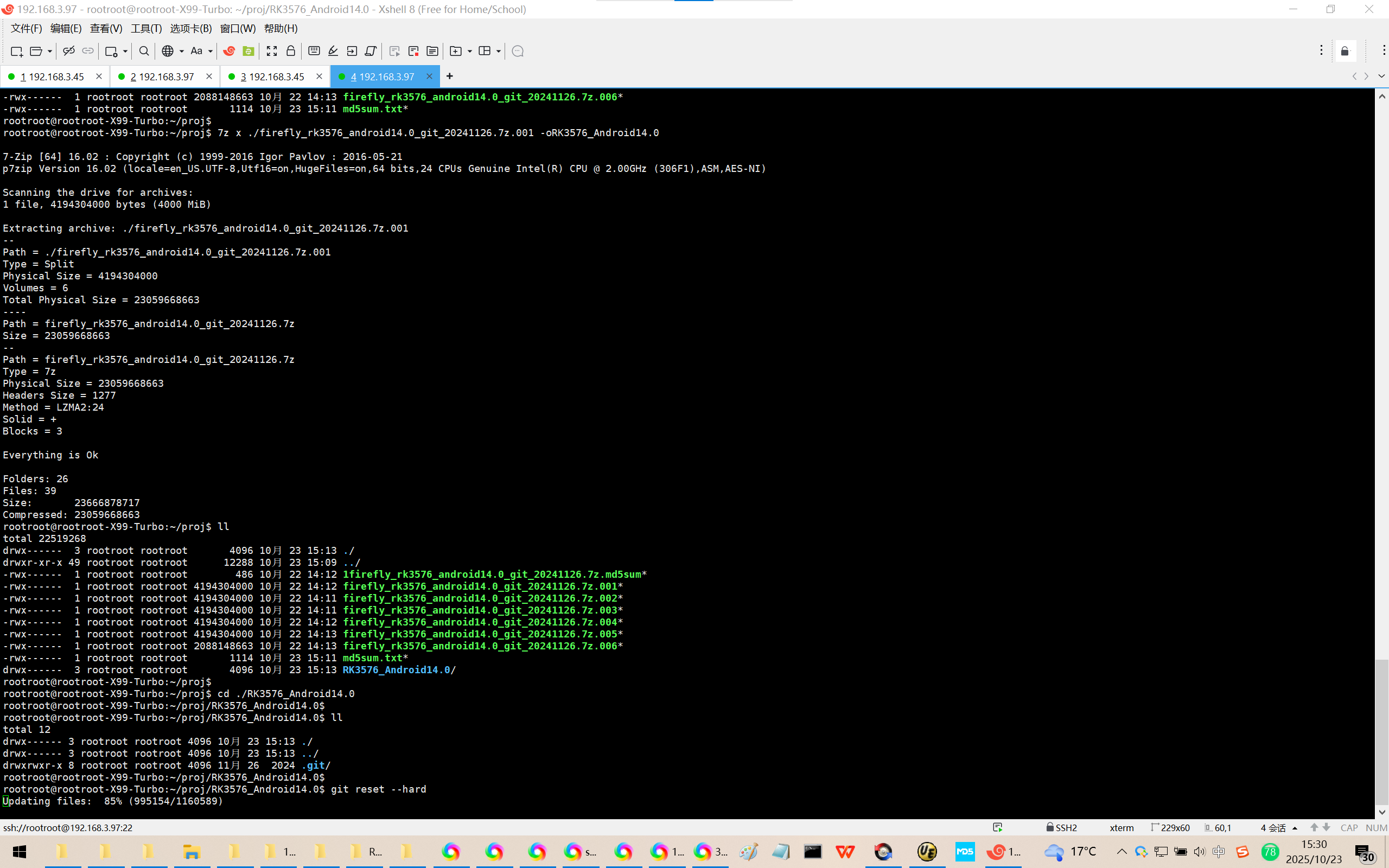Click the highlight pen icon

pos(333,51)
